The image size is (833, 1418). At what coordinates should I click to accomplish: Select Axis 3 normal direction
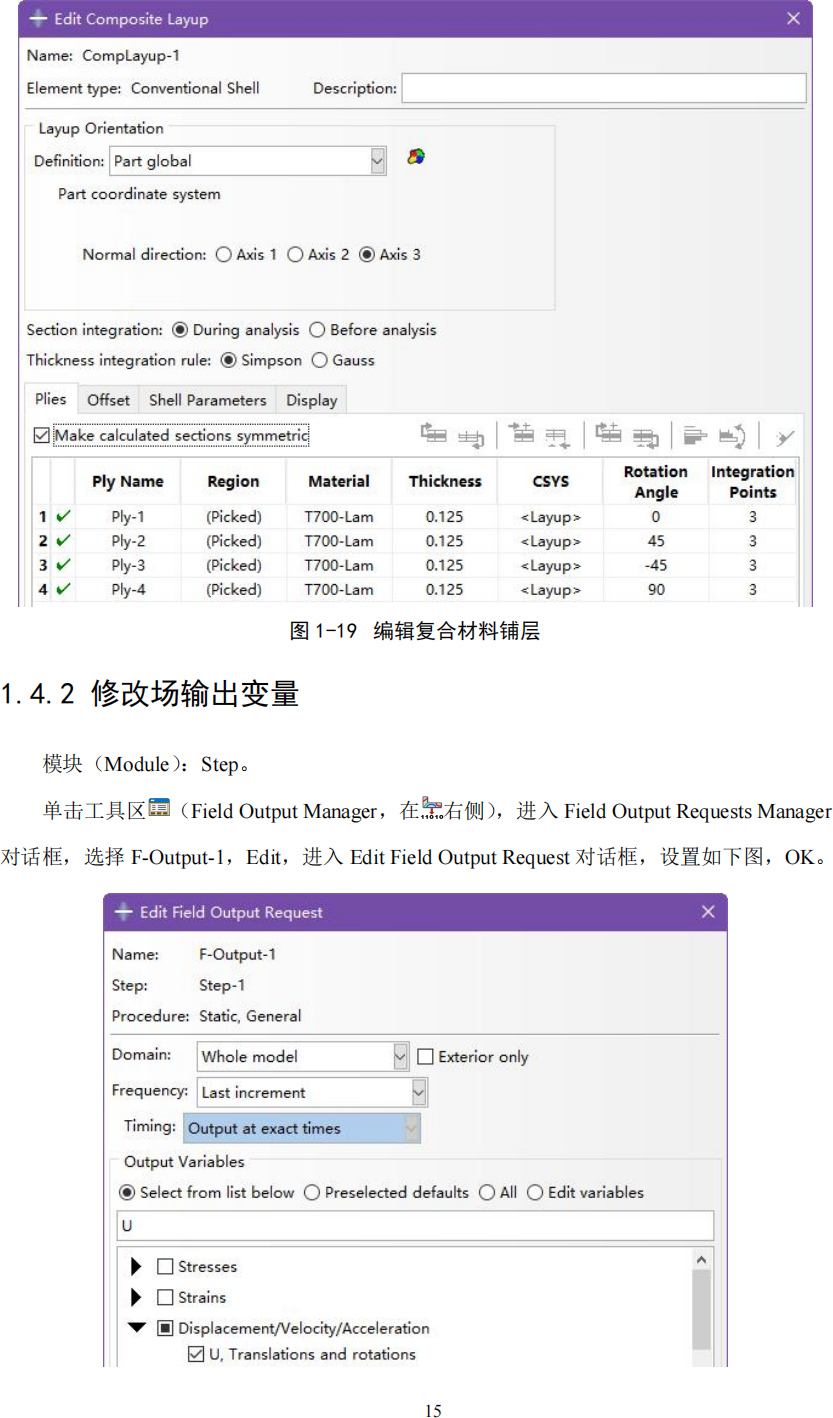pos(367,255)
